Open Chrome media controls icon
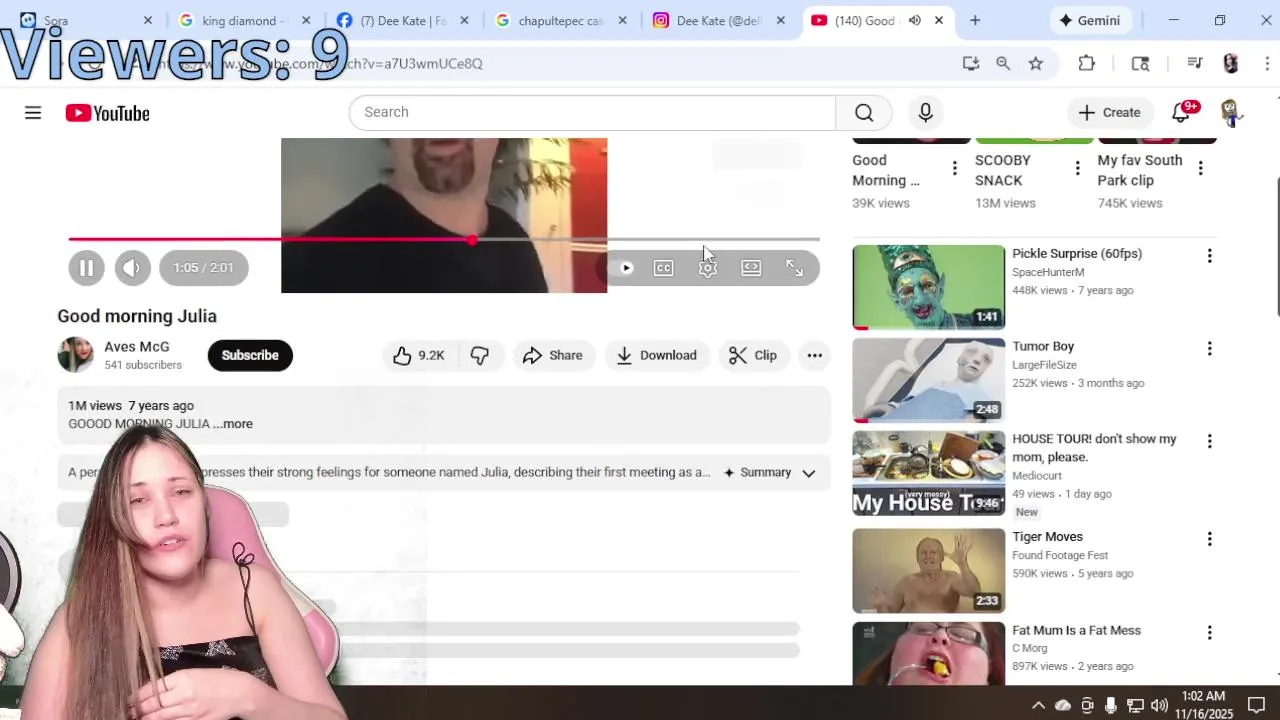The width and height of the screenshot is (1280, 720). (1194, 63)
